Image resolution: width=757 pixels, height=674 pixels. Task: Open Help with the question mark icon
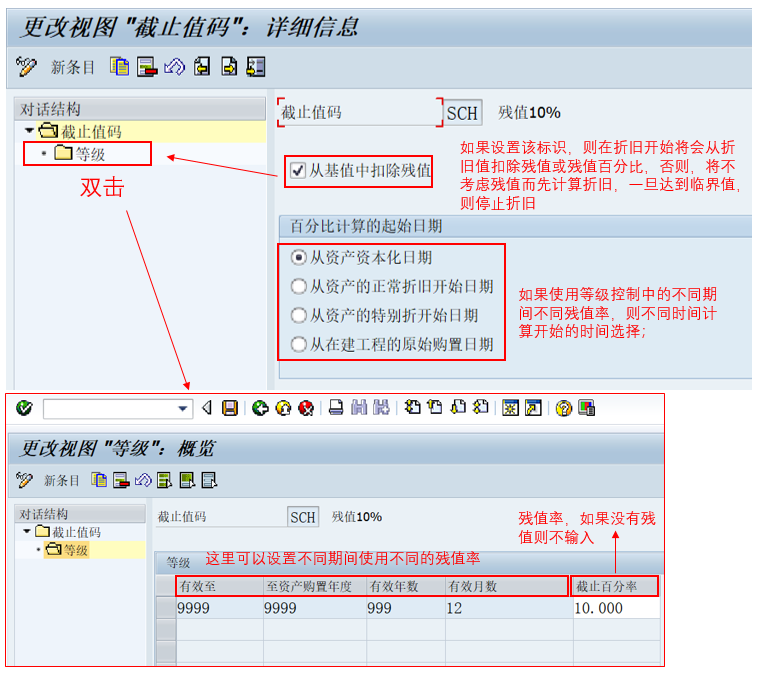pyautogui.click(x=563, y=408)
